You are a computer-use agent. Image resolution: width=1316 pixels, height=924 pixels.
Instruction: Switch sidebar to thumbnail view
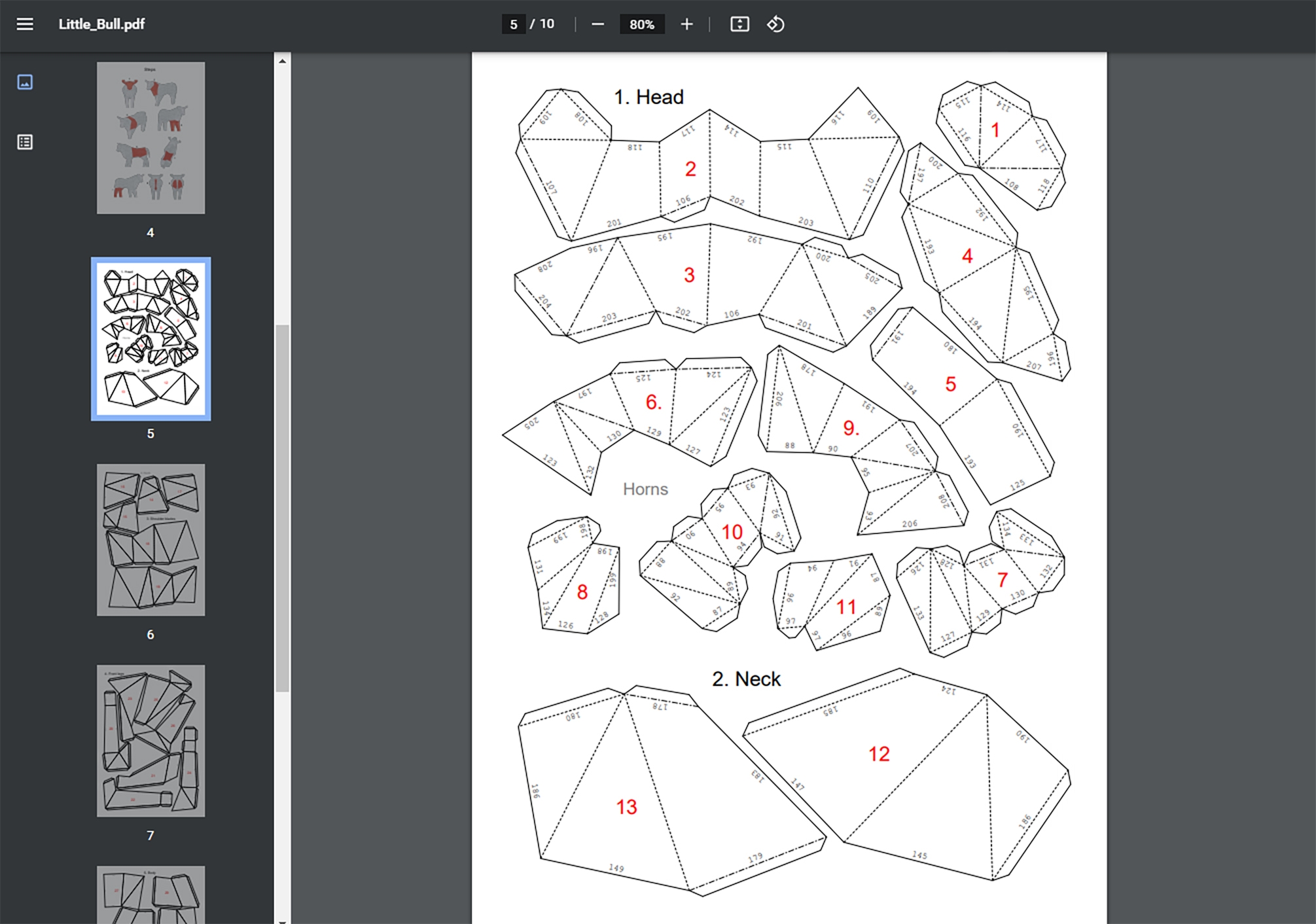[25, 82]
